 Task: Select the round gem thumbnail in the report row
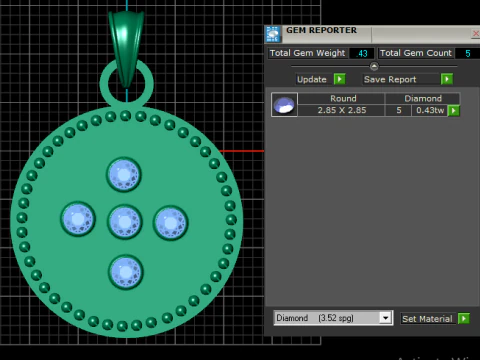coord(284,105)
